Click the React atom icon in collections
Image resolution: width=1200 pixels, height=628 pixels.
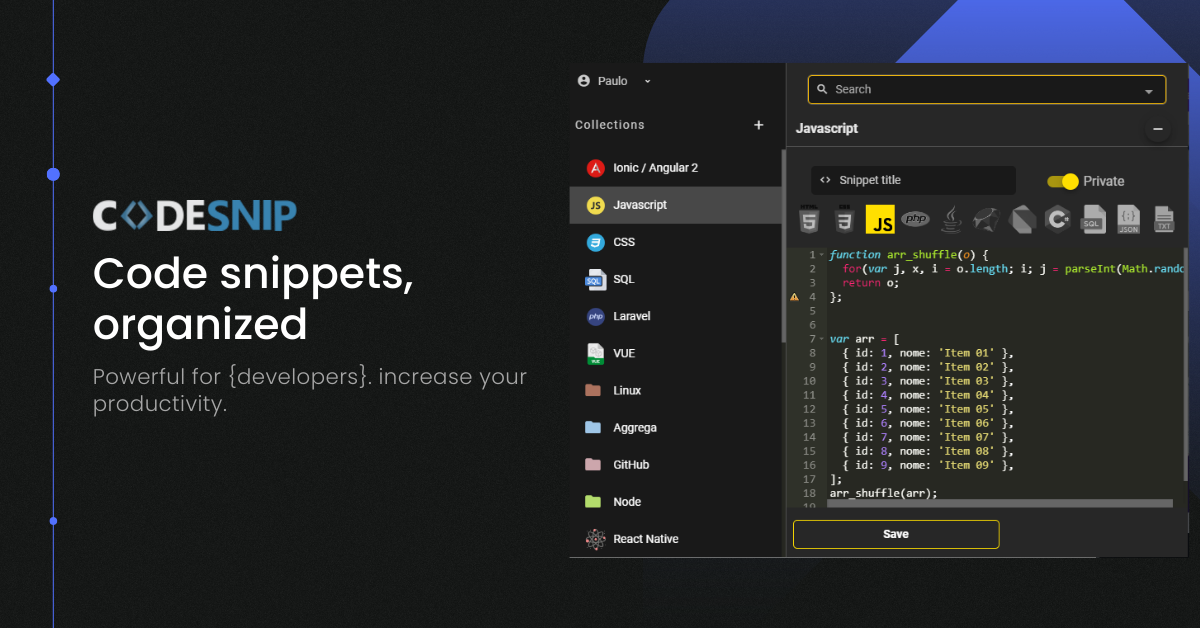pos(595,539)
